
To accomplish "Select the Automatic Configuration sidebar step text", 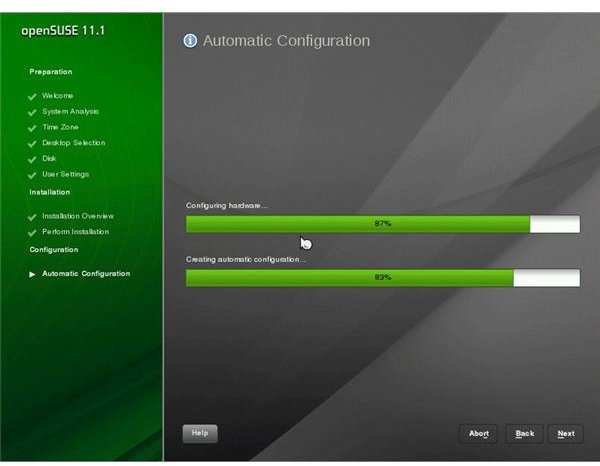I will tap(86, 274).
